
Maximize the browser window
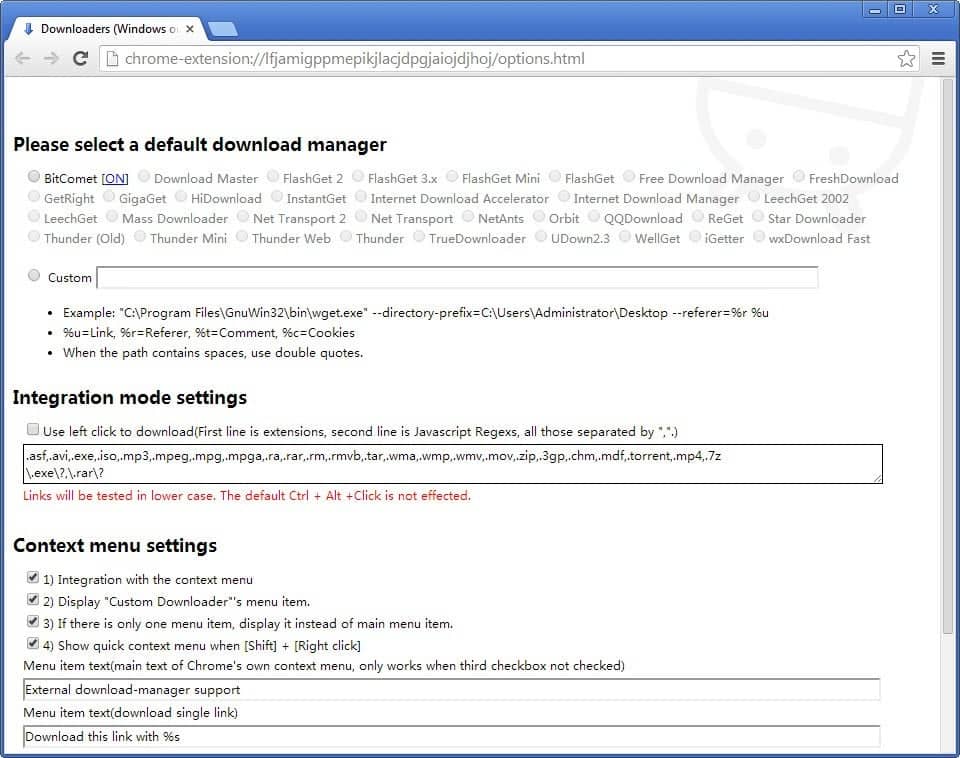point(900,9)
